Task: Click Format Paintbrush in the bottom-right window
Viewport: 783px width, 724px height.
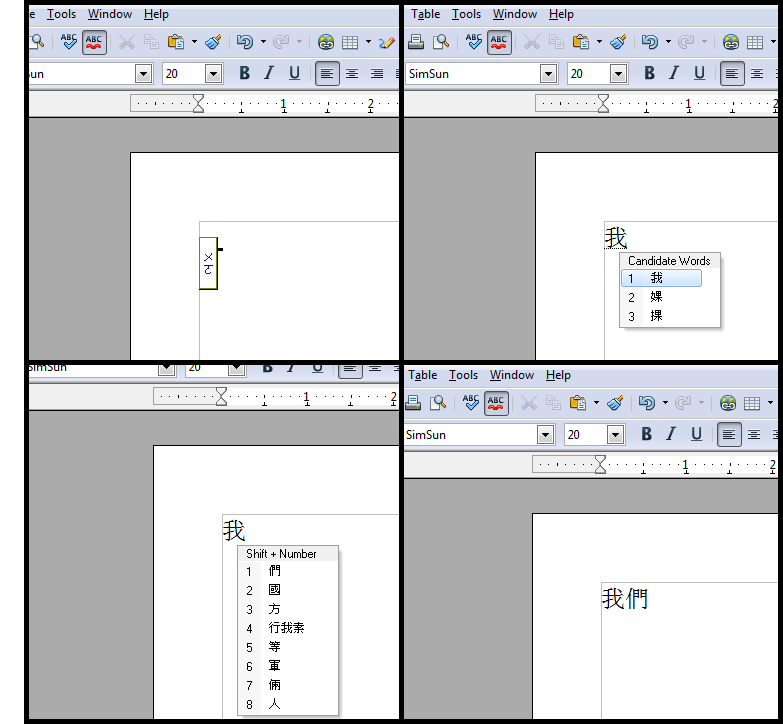Action: (615, 403)
